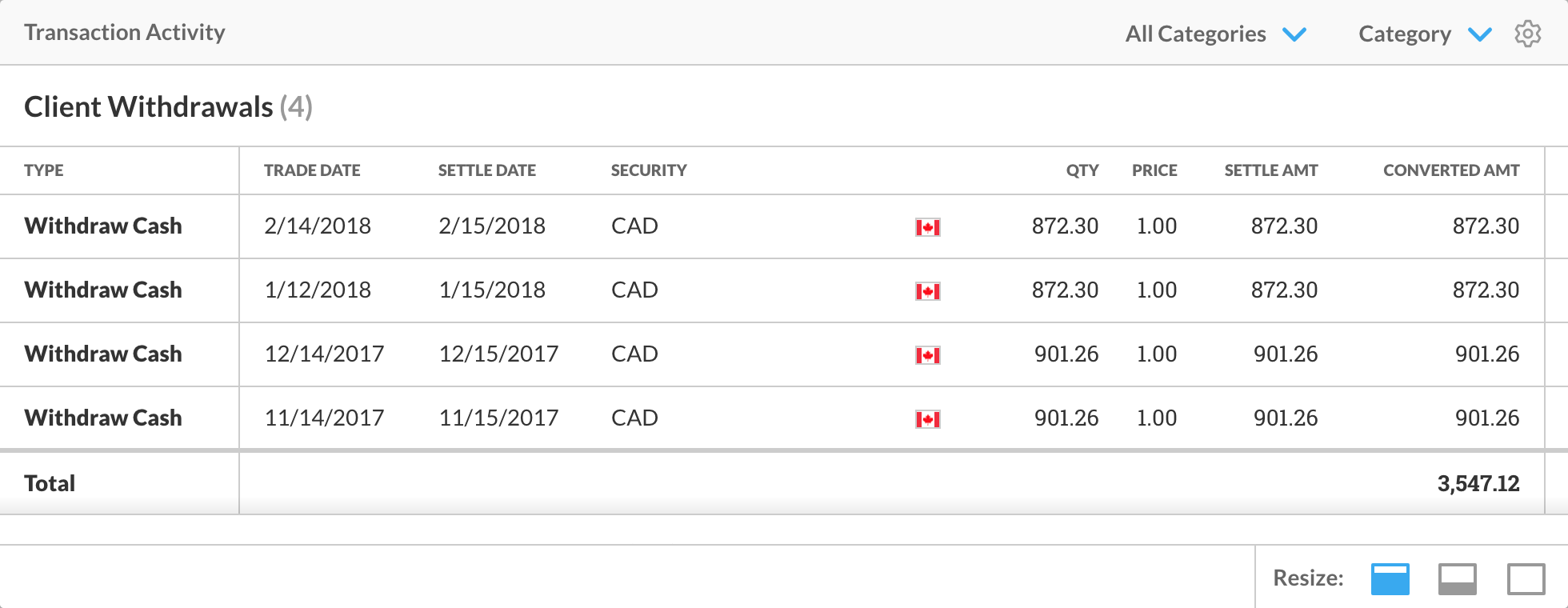This screenshot has width=1568, height=608.
Task: Click the Canadian flag on the 1/12/2018 row
Action: 926,290
